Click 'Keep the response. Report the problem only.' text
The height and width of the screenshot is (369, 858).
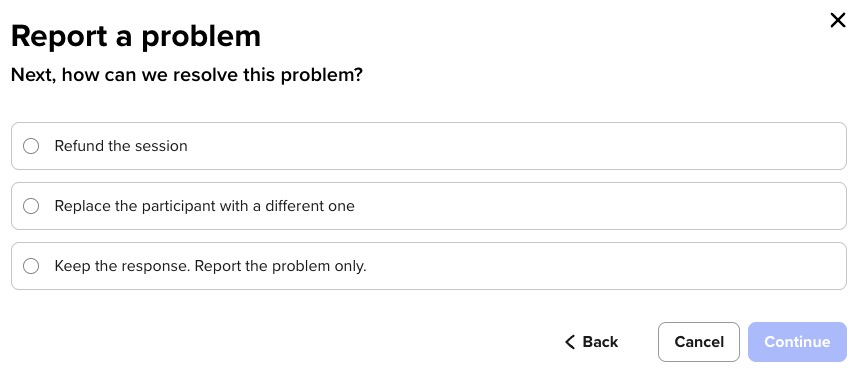[x=211, y=267]
